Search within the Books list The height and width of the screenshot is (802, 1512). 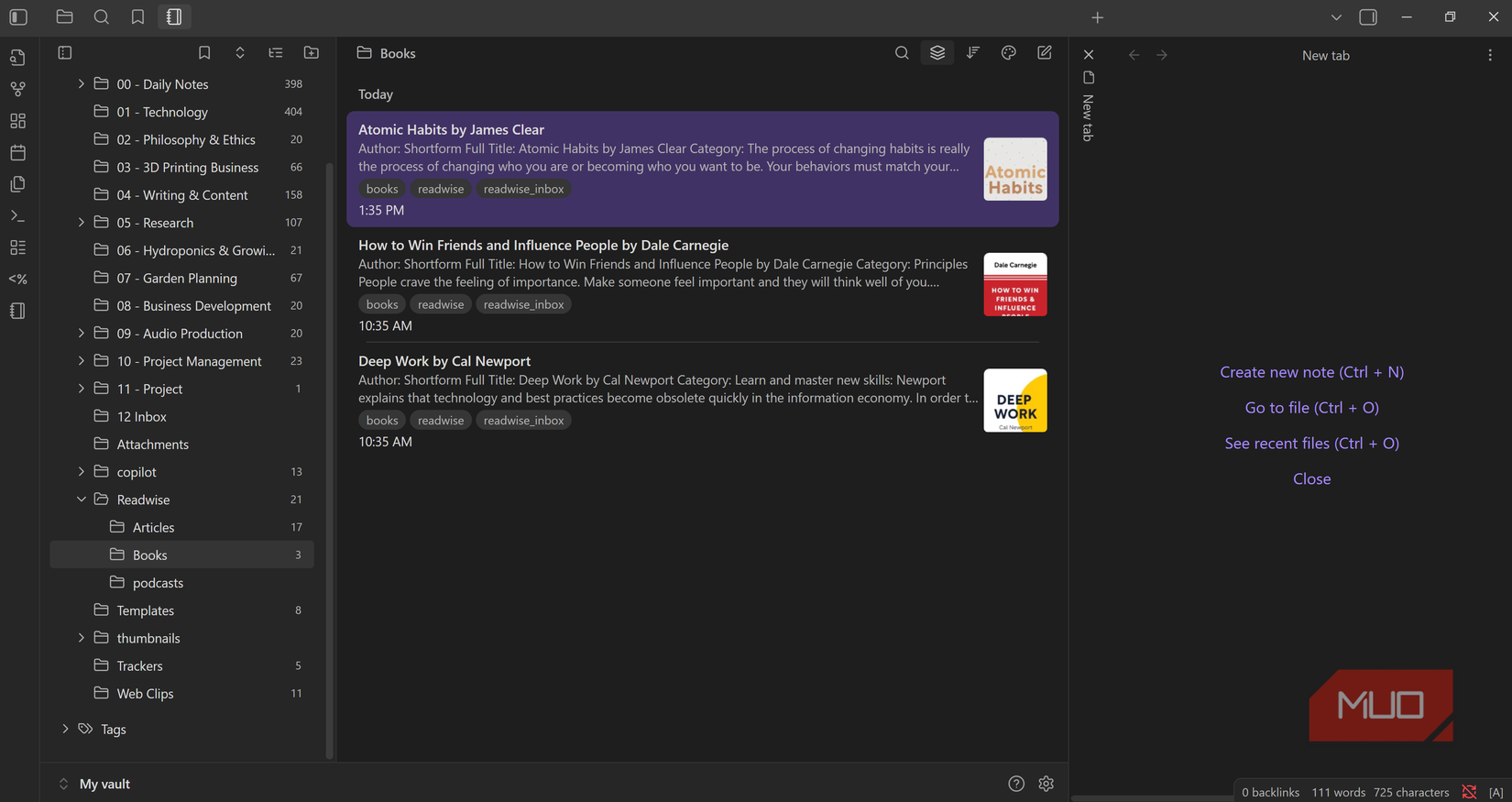click(902, 53)
